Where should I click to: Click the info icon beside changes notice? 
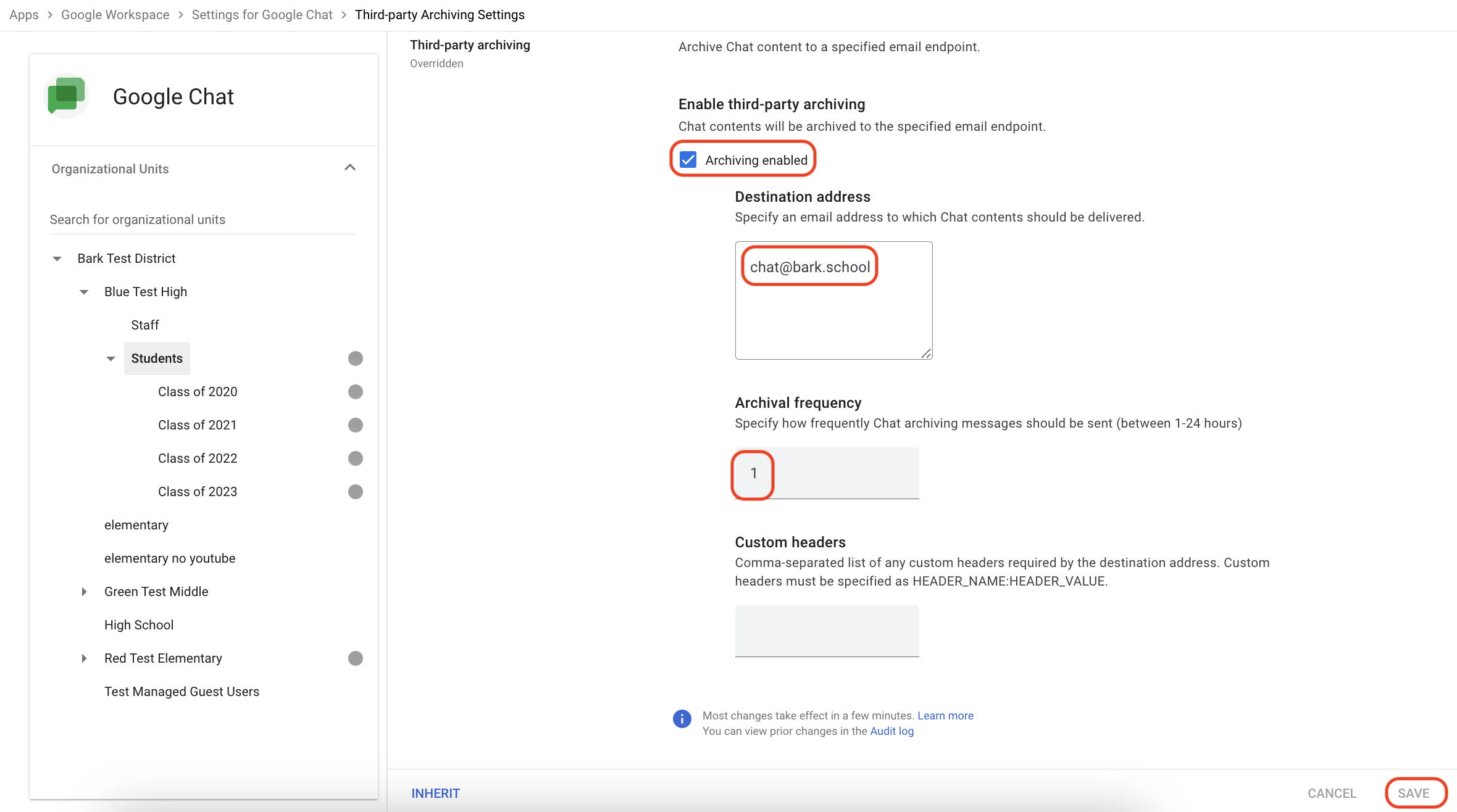(x=682, y=719)
